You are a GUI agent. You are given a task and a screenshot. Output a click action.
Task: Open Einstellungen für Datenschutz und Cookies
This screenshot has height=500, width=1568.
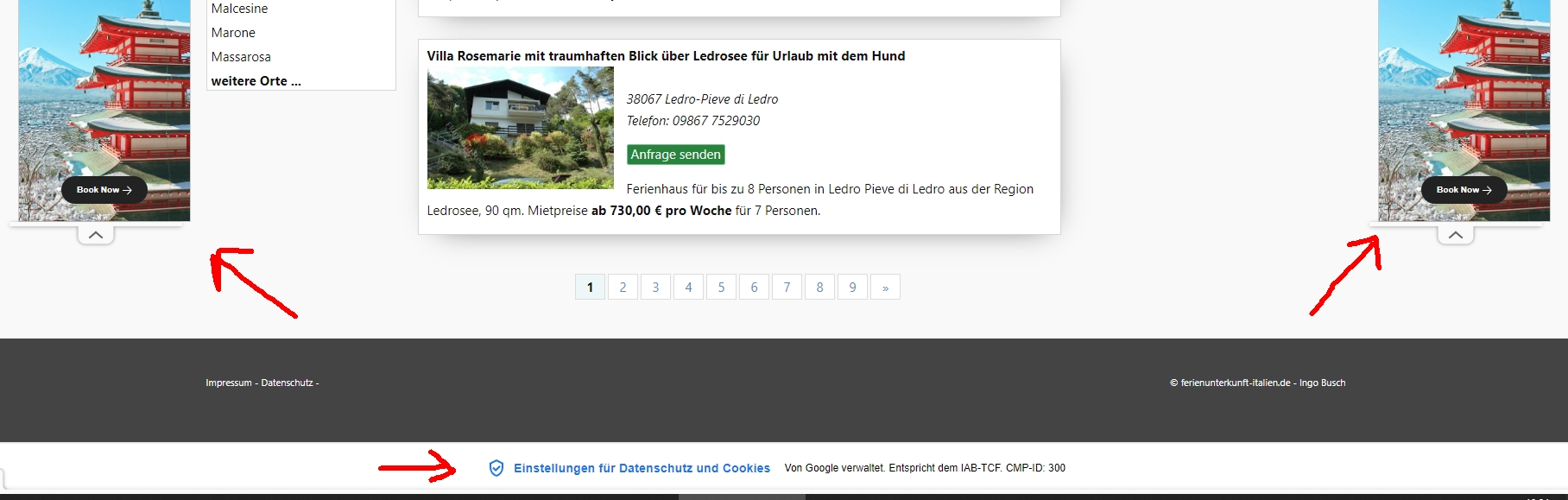click(642, 468)
